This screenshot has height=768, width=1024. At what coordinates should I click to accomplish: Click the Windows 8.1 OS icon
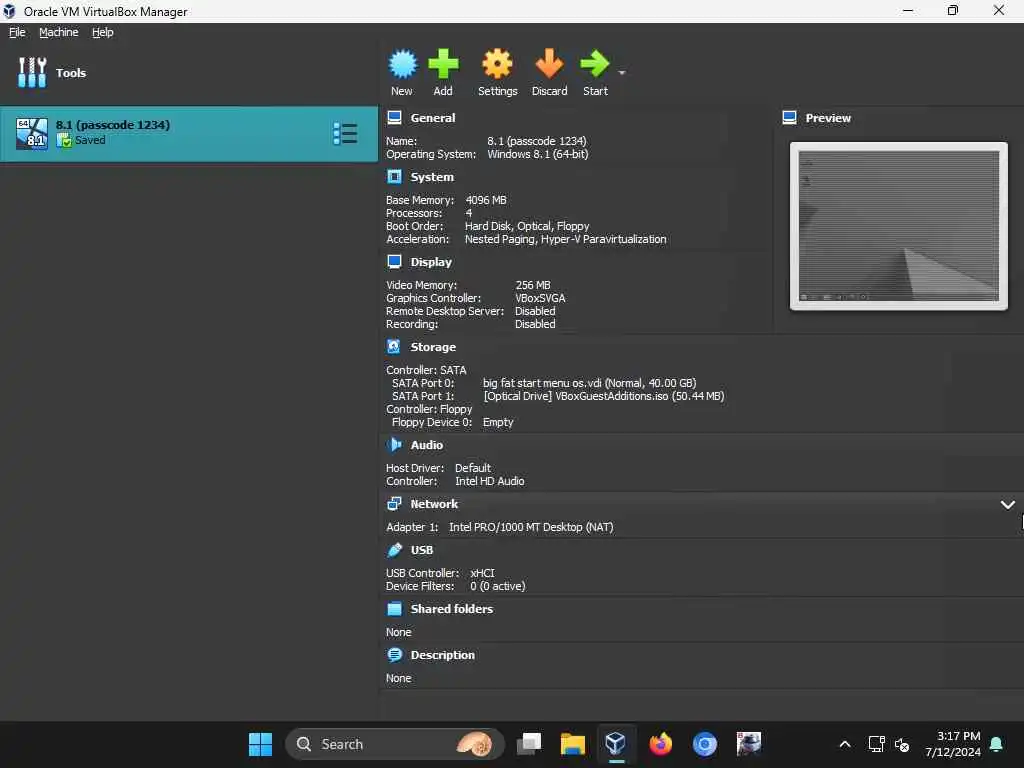coord(31,133)
